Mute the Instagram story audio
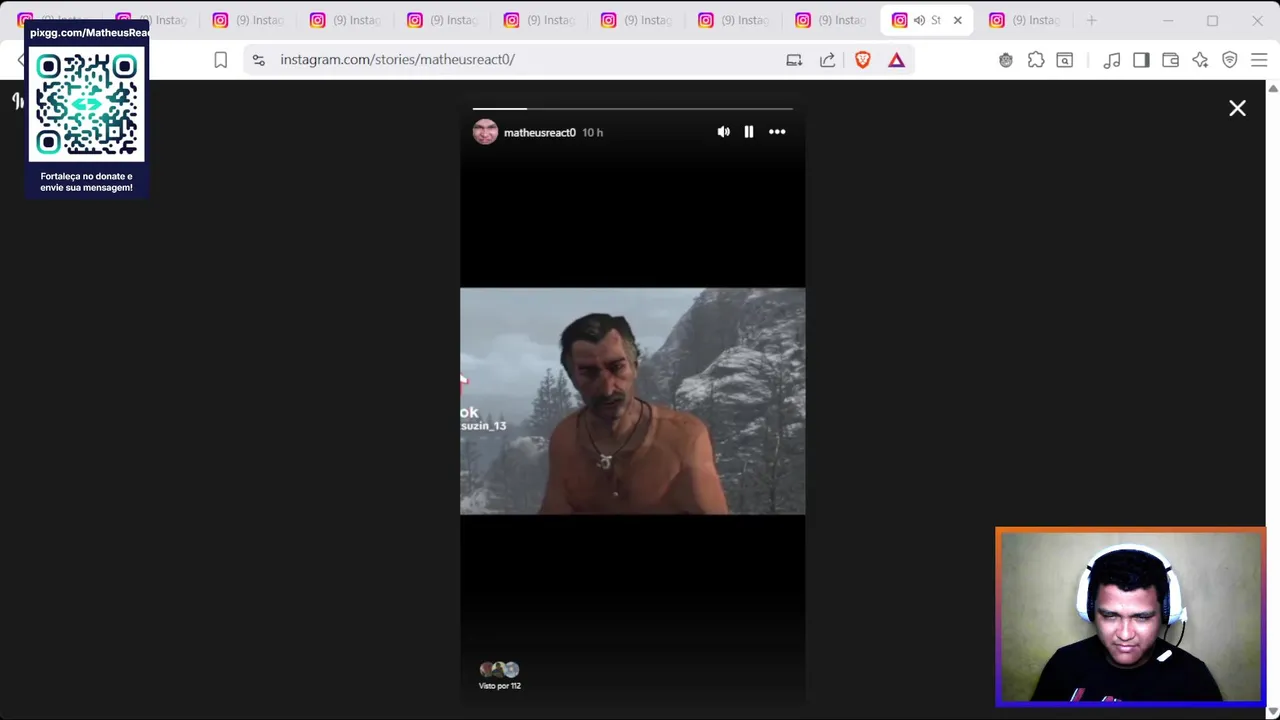 tap(723, 132)
